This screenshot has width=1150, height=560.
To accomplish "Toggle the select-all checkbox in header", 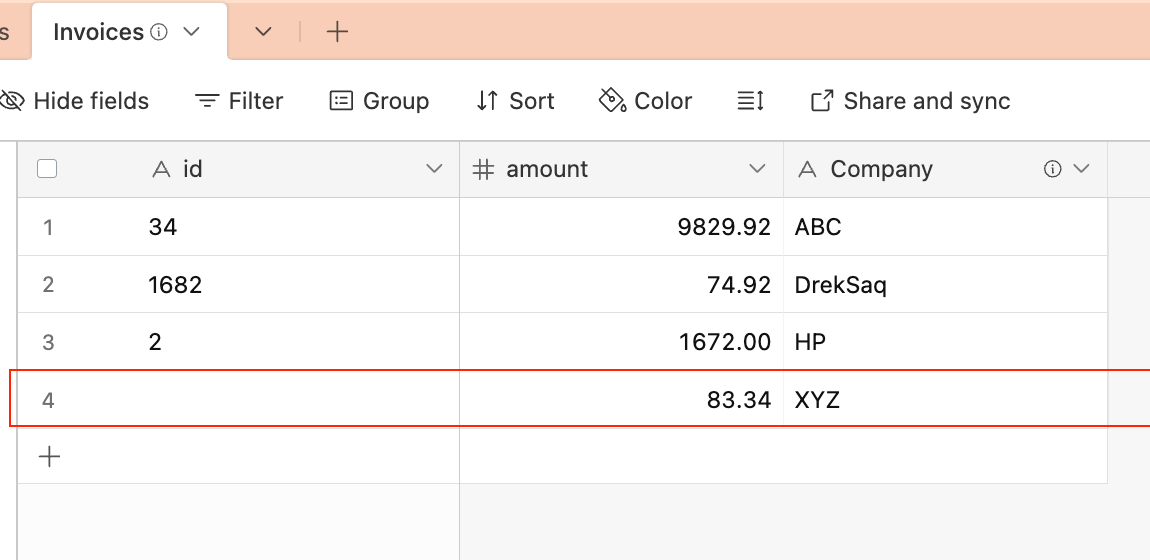I will (x=47, y=169).
